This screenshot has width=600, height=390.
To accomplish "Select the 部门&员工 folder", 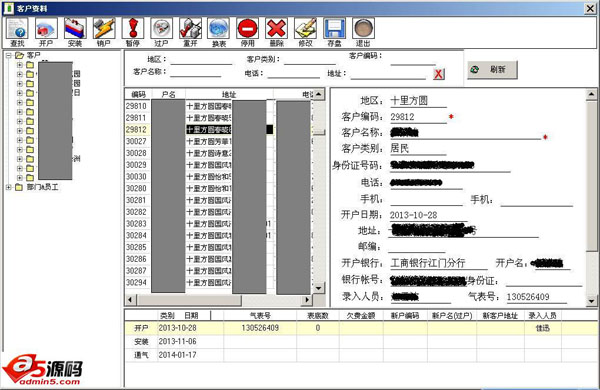I will 37,187.
